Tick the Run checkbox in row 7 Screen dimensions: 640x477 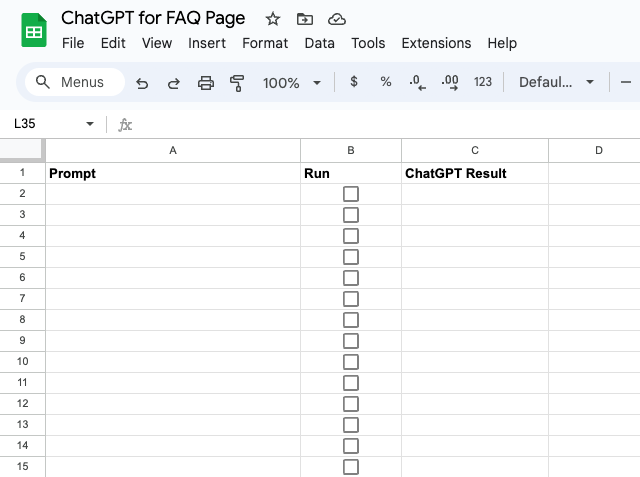coord(351,299)
